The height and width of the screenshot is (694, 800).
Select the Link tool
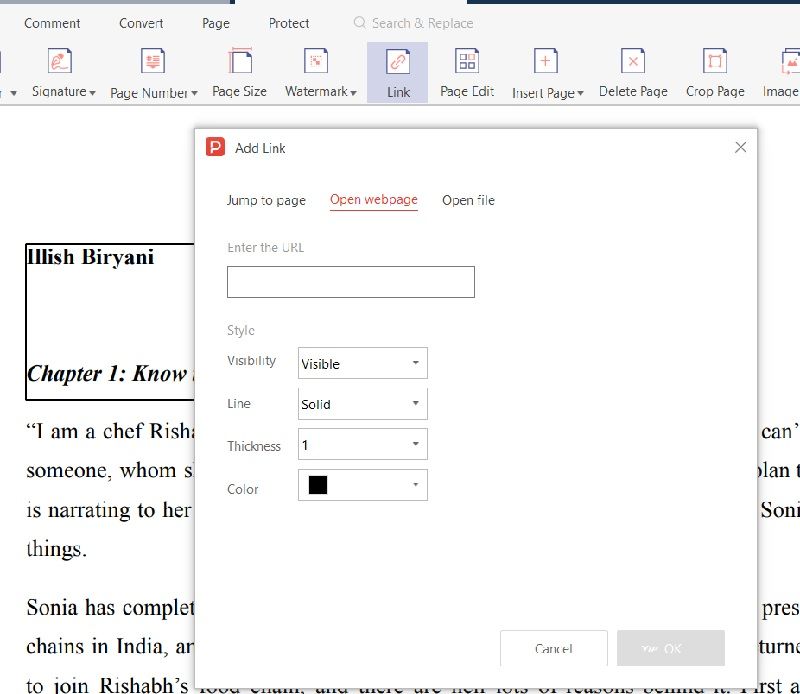click(397, 72)
